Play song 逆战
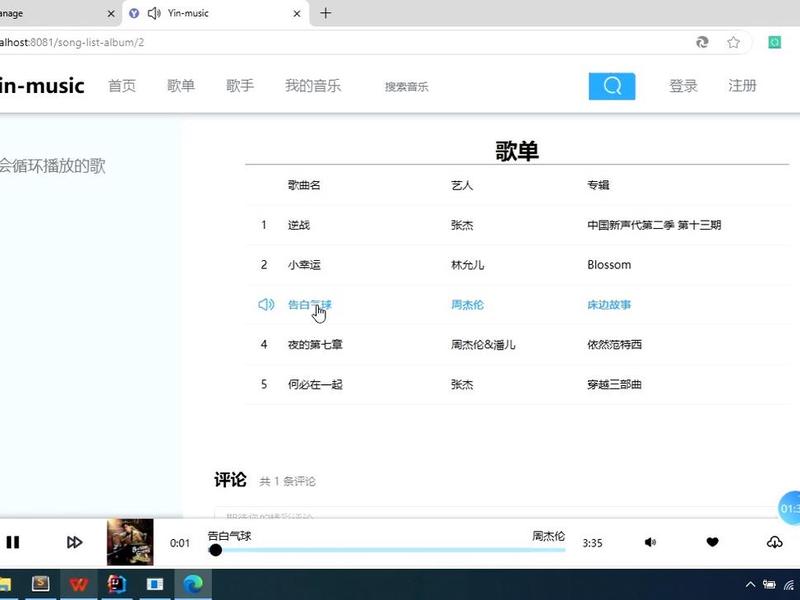 click(x=298, y=225)
